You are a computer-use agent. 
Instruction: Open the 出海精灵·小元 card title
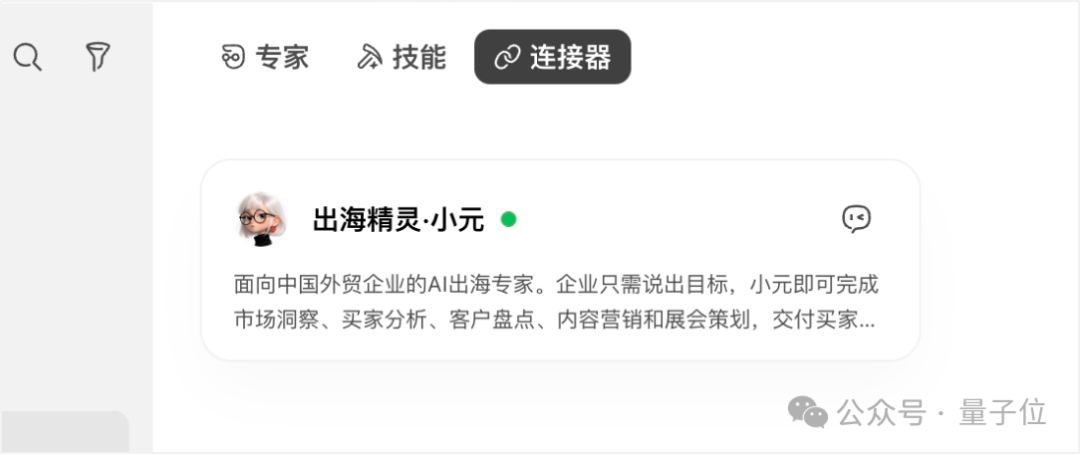coord(398,220)
